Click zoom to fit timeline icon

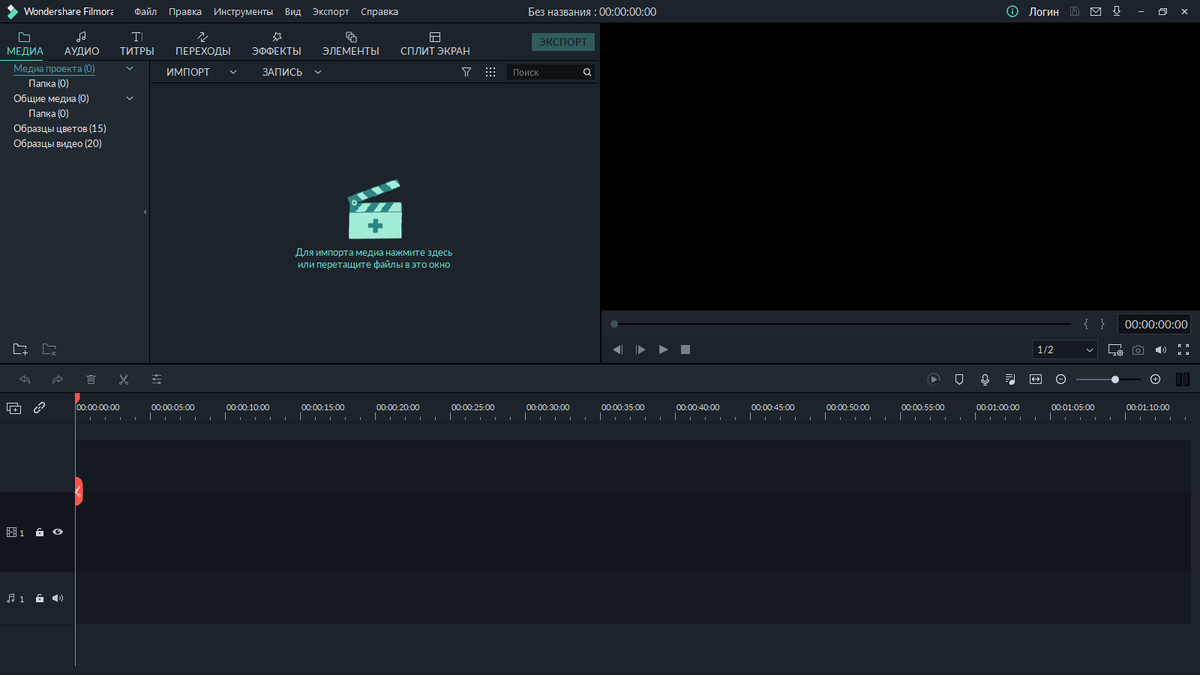[x=1035, y=379]
